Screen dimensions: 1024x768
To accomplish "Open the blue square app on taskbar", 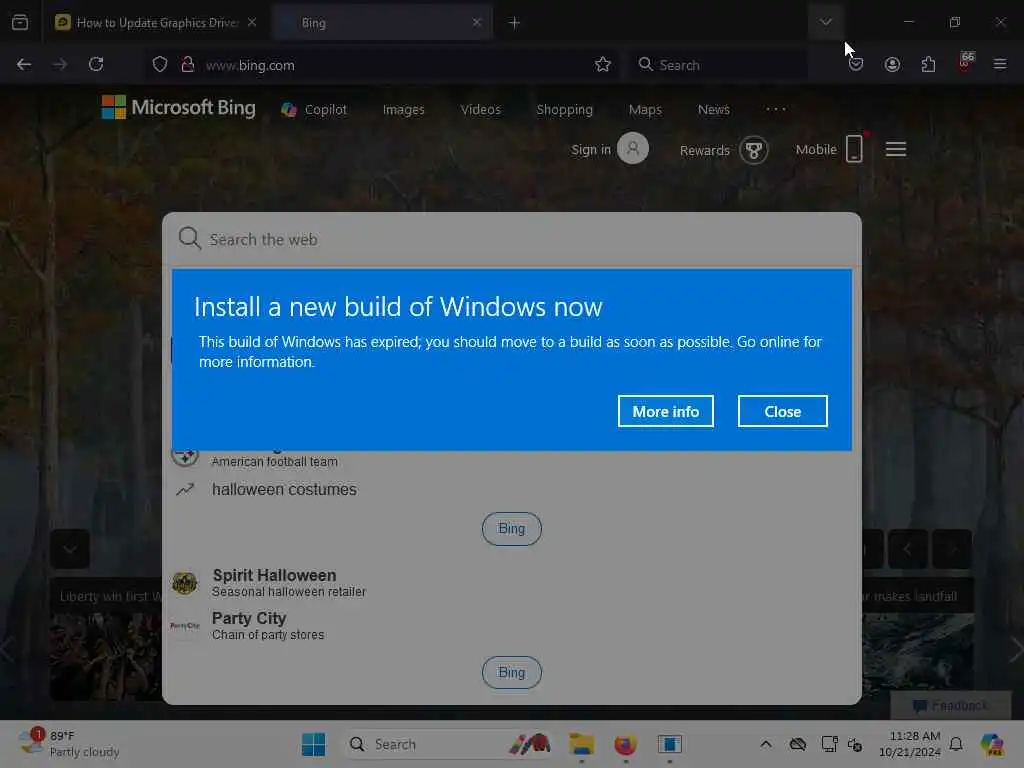I will click(x=669, y=744).
